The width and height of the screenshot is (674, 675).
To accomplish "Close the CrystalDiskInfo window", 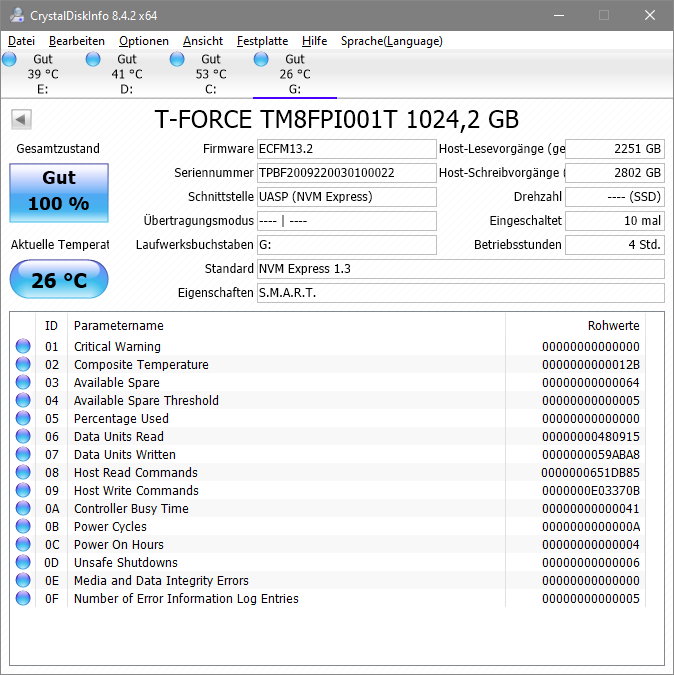I will pyautogui.click(x=650, y=15).
